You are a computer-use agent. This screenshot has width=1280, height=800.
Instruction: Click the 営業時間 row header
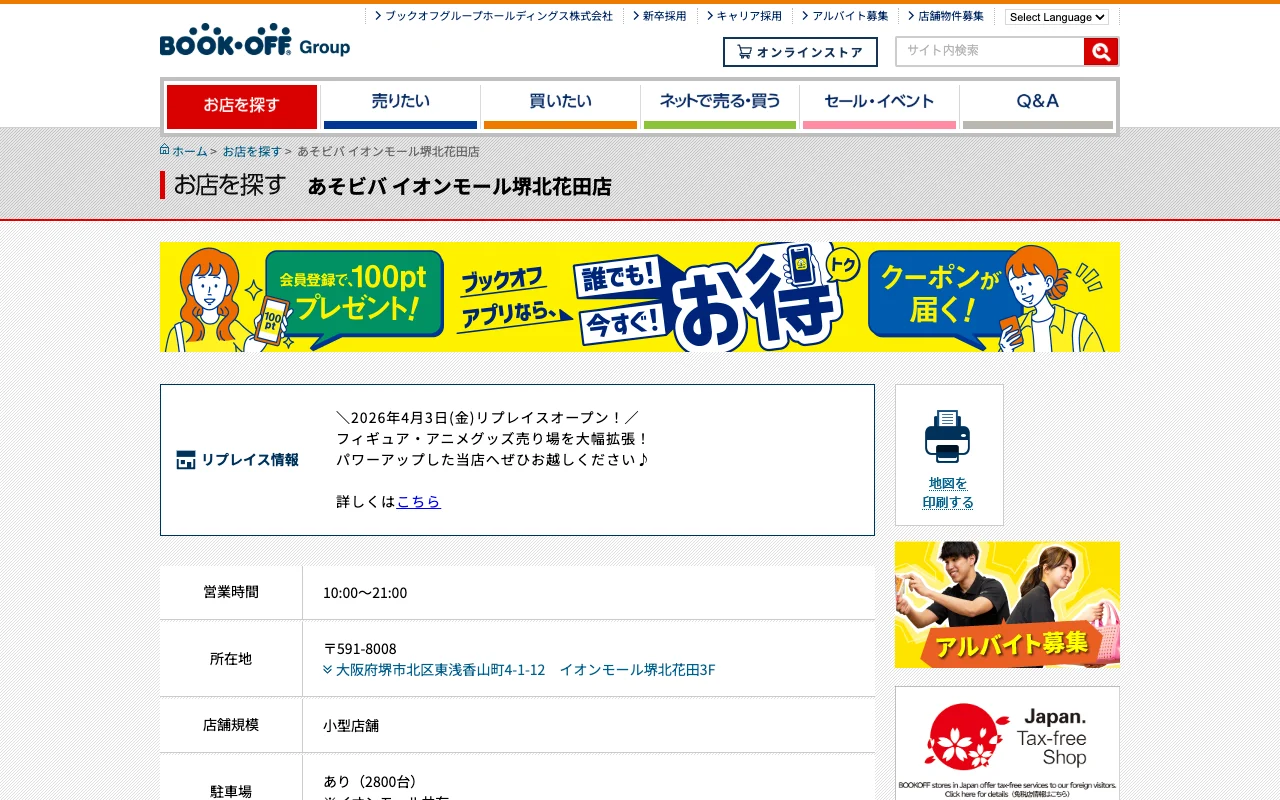pos(231,592)
